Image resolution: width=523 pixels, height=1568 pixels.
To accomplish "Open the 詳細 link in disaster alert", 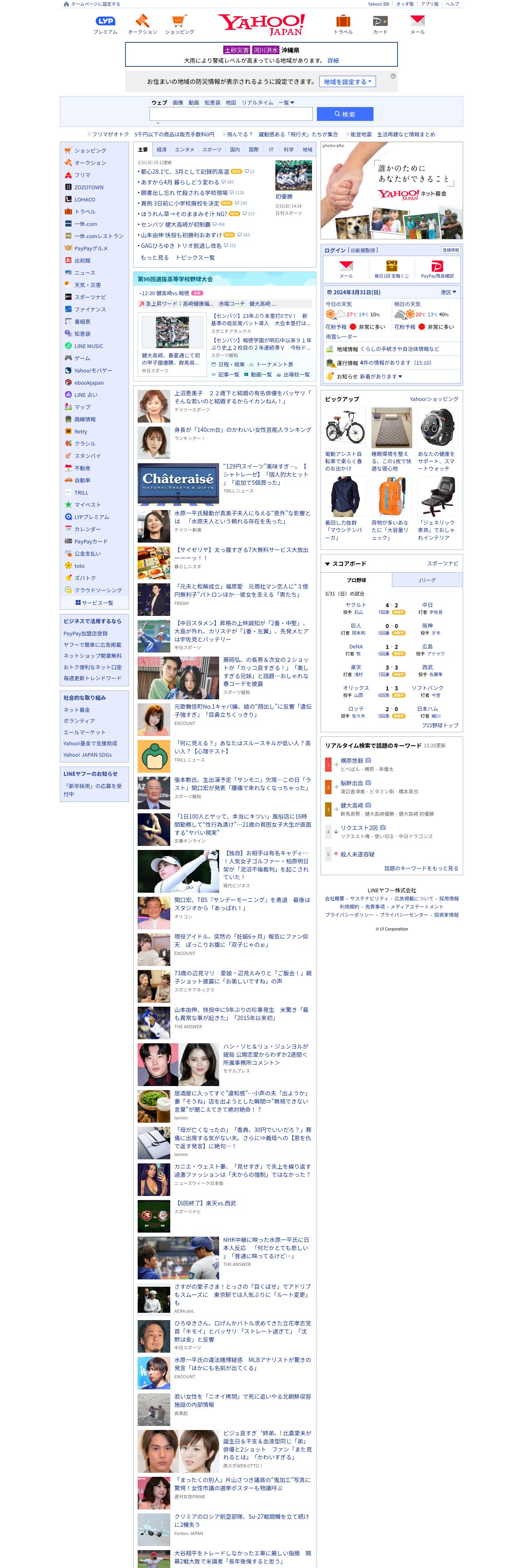I will 333,60.
